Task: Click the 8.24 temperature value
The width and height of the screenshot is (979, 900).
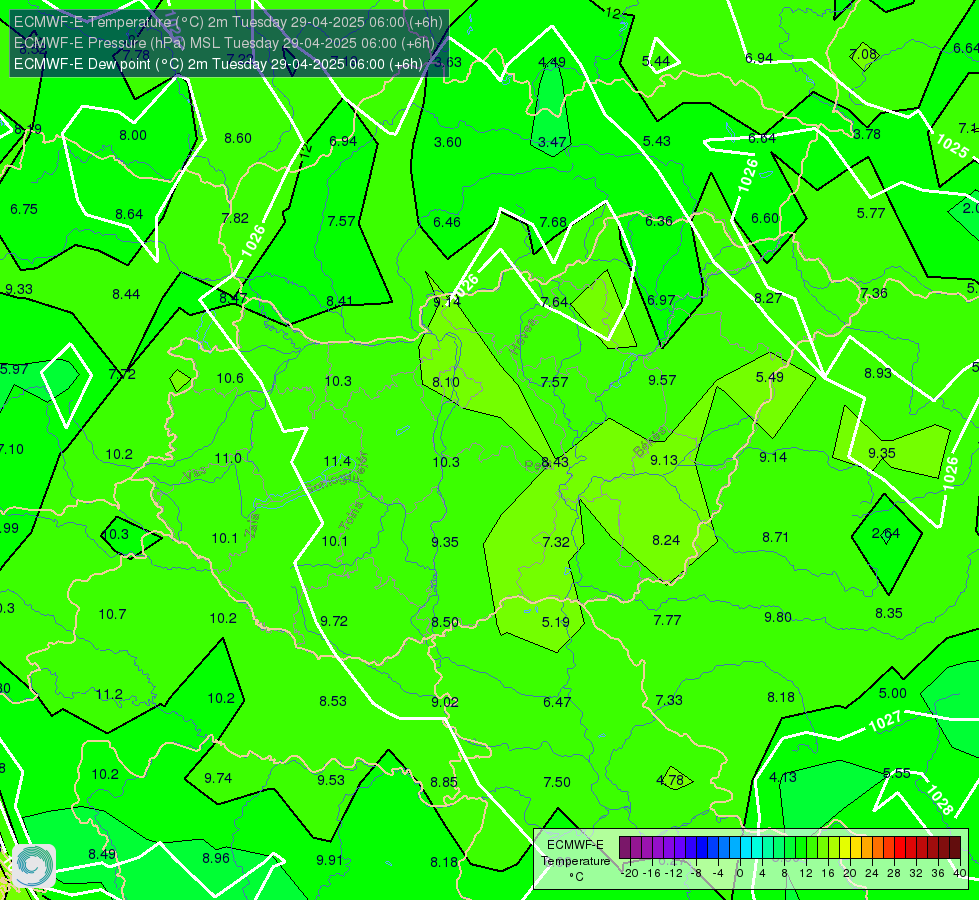Action: 666,540
